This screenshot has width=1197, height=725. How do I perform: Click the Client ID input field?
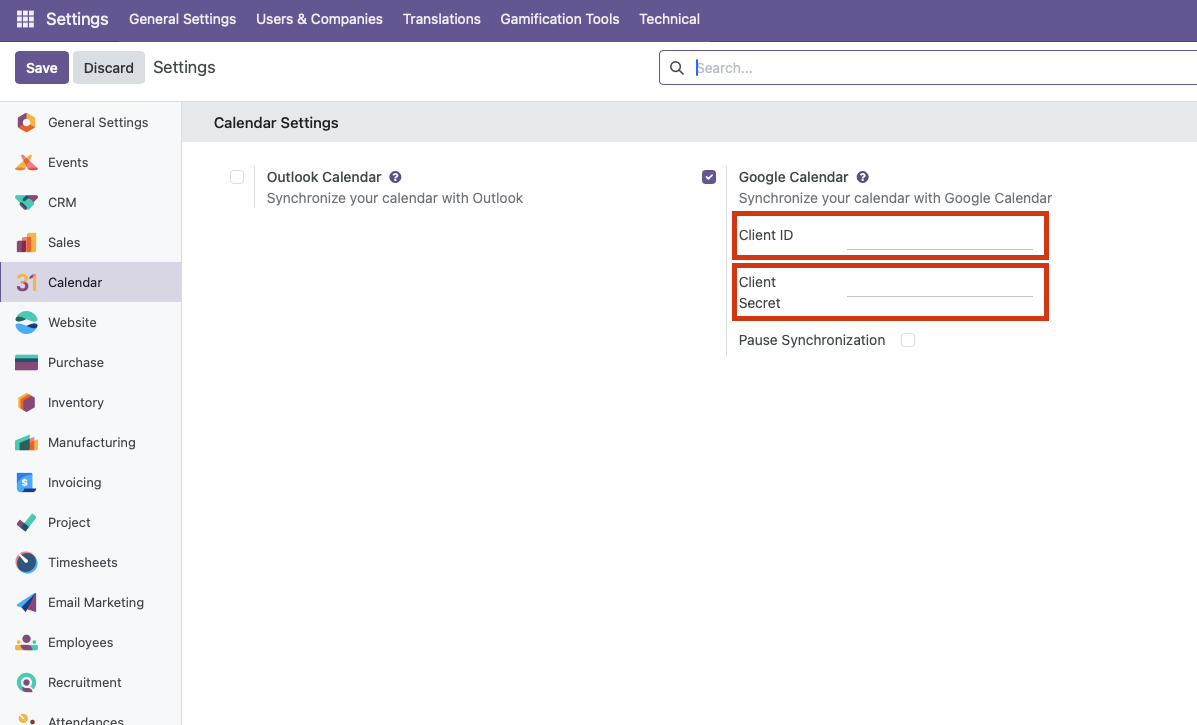(x=939, y=237)
